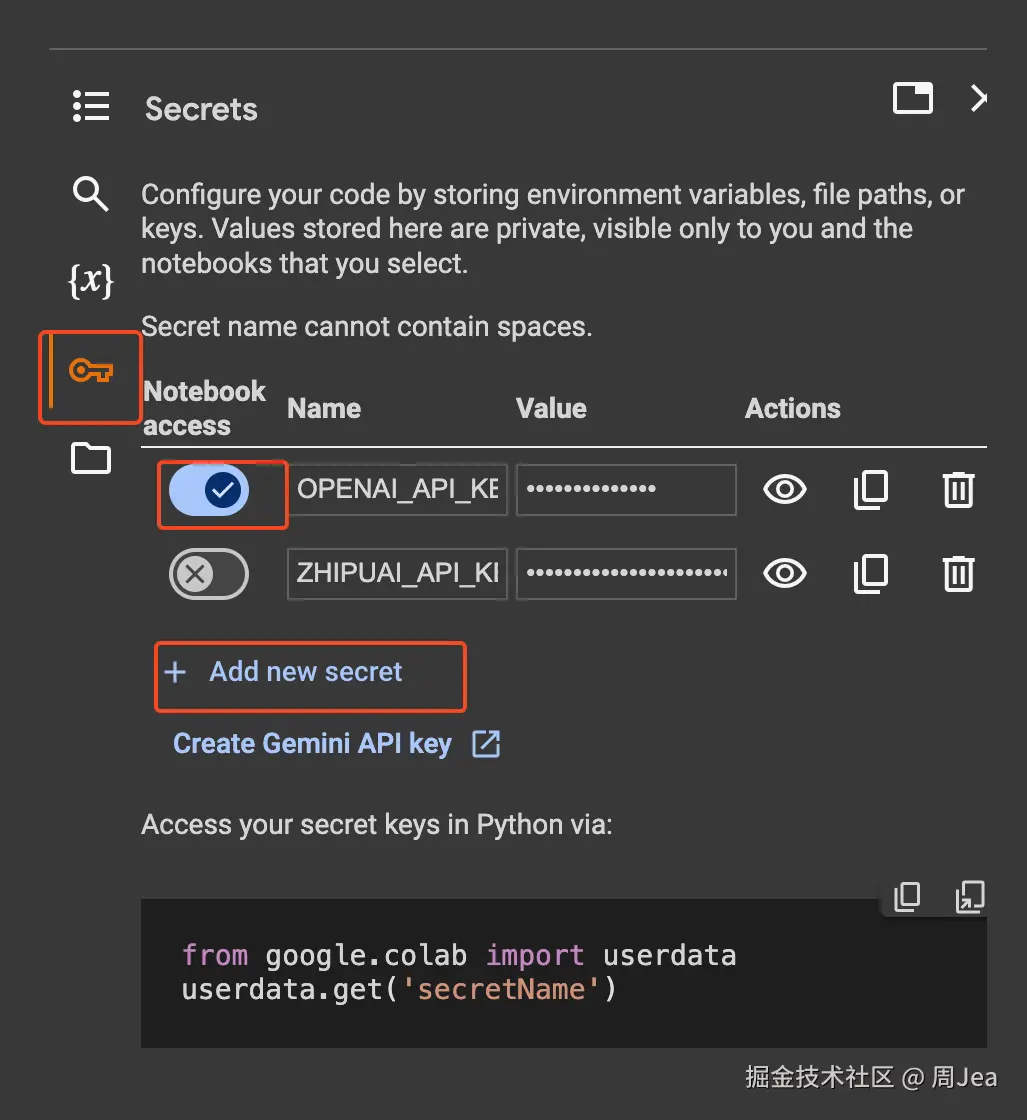Open the Files folder icon
1027x1120 pixels.
click(91, 459)
